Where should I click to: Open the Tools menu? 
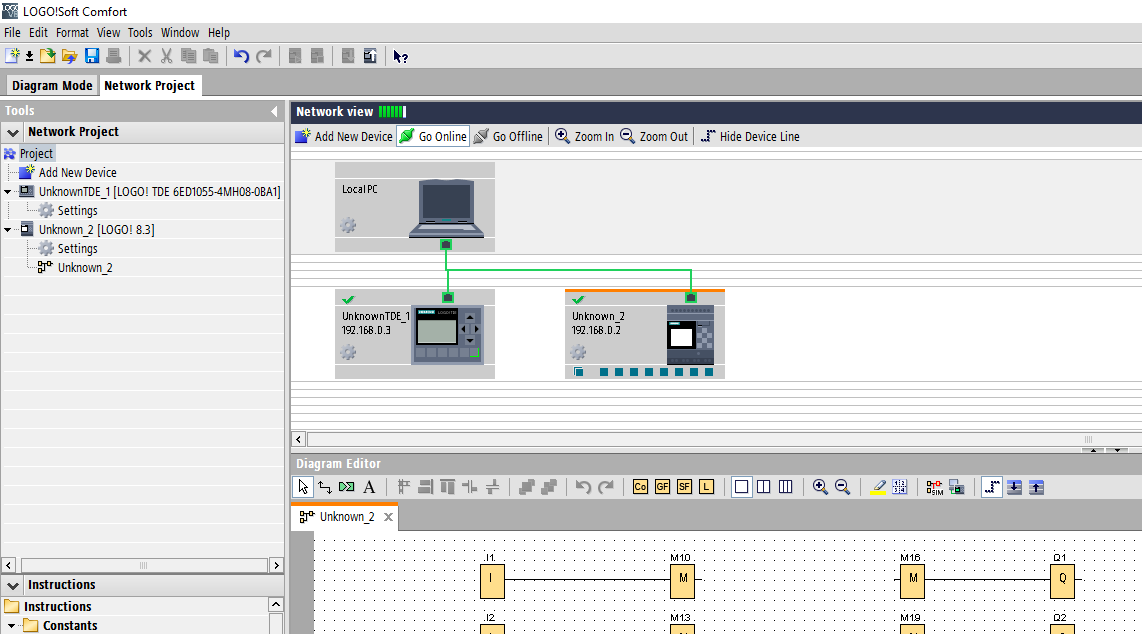tap(140, 33)
